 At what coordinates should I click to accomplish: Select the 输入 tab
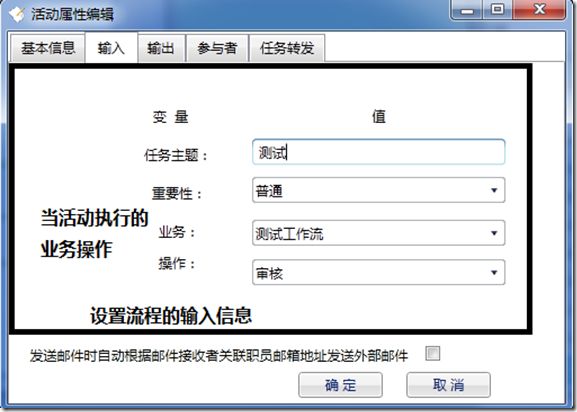click(111, 48)
